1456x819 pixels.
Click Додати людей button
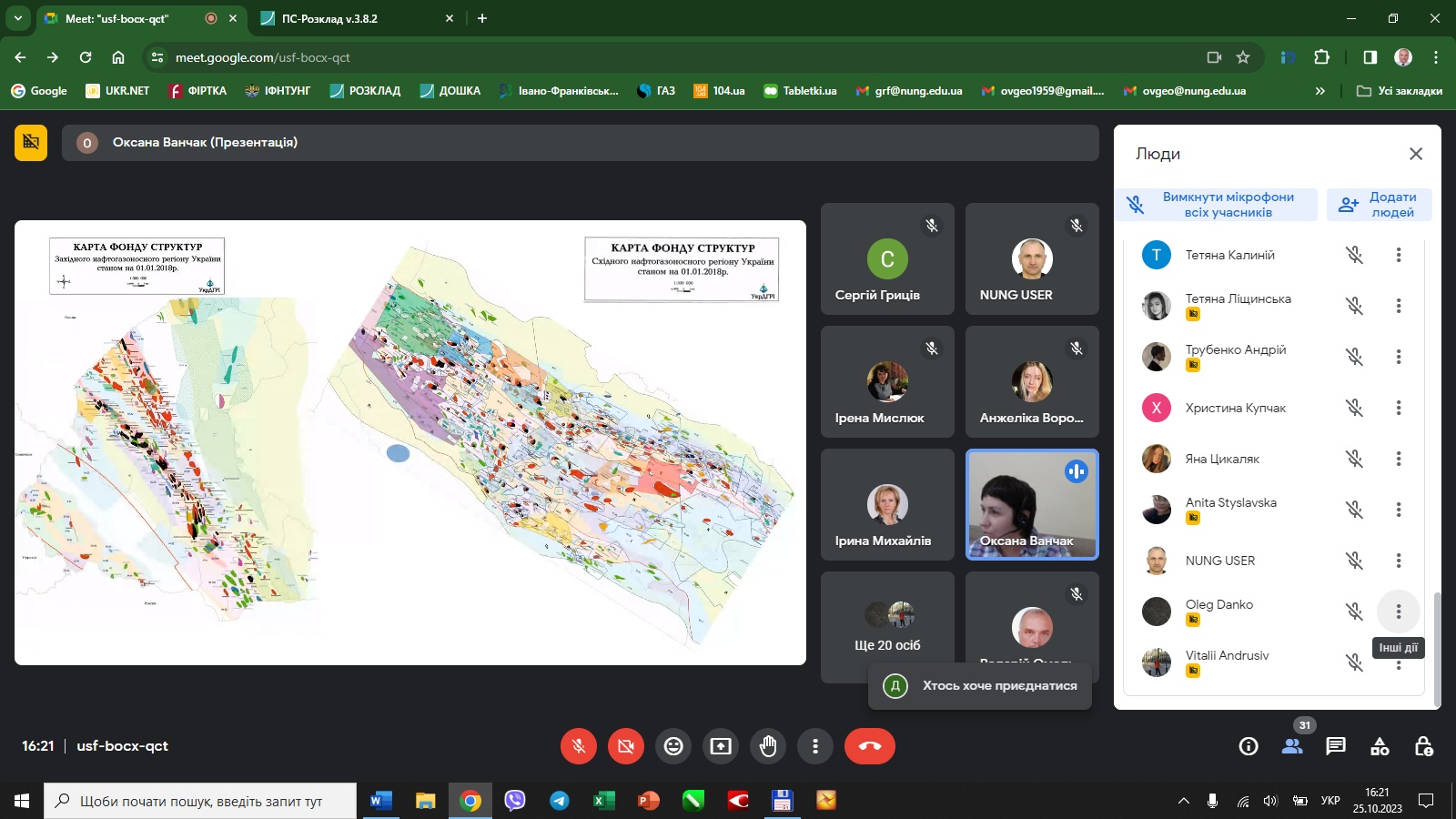tap(1379, 205)
